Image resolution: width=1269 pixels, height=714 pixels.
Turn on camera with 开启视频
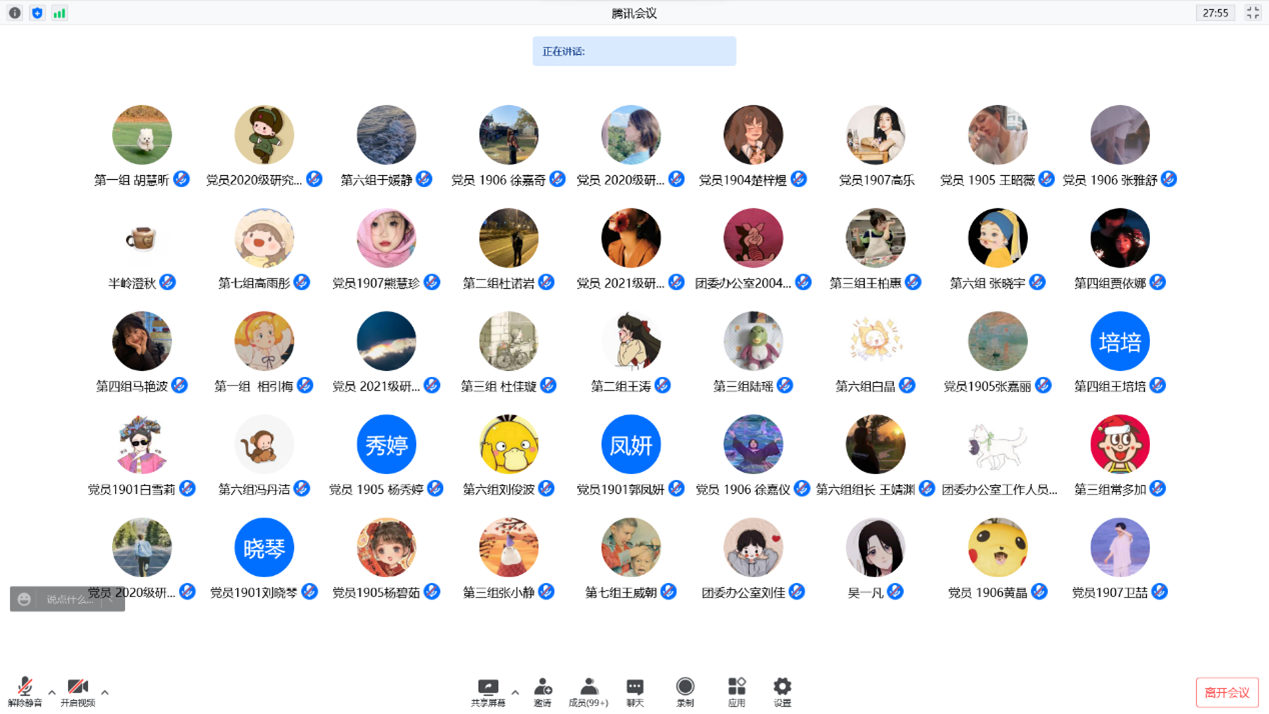77,690
